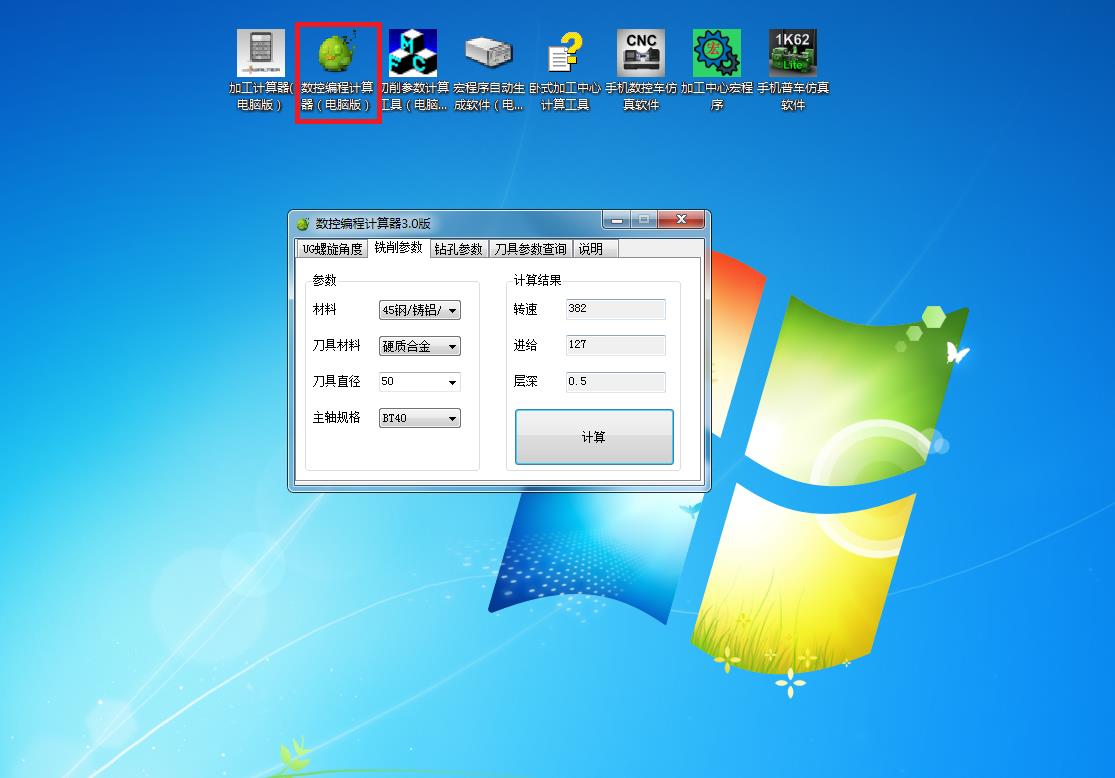The image size is (1115, 778).
Task: Switch to the 钻孔参数 tab
Action: [458, 249]
